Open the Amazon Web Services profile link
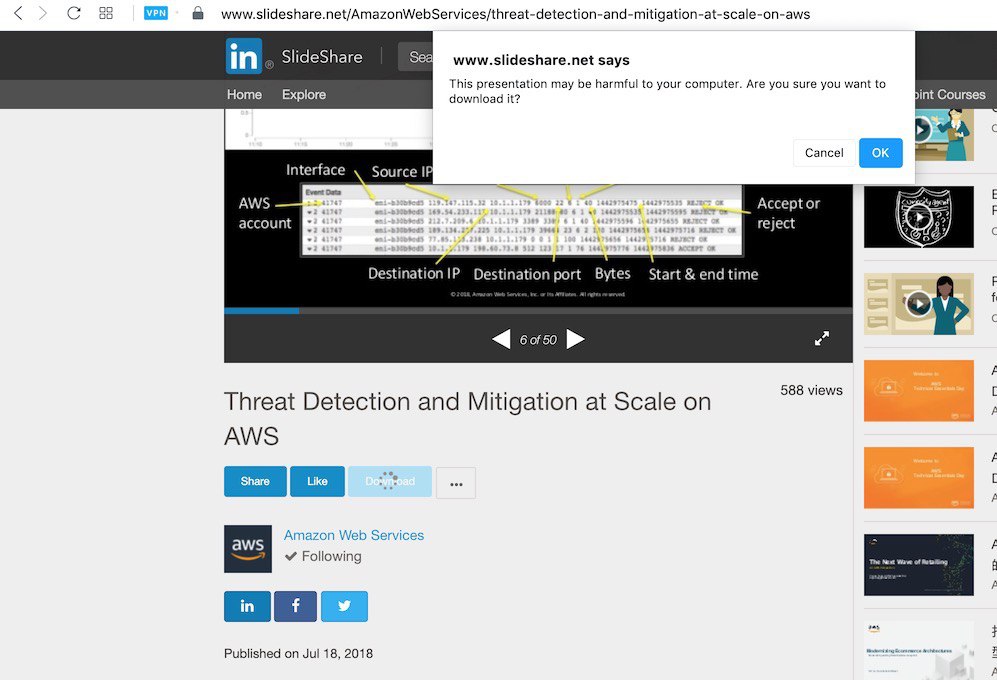 click(x=354, y=536)
